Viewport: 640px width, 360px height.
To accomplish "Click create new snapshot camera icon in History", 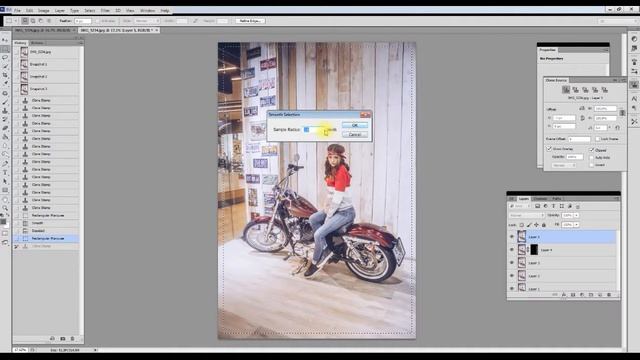I will pos(62,339).
